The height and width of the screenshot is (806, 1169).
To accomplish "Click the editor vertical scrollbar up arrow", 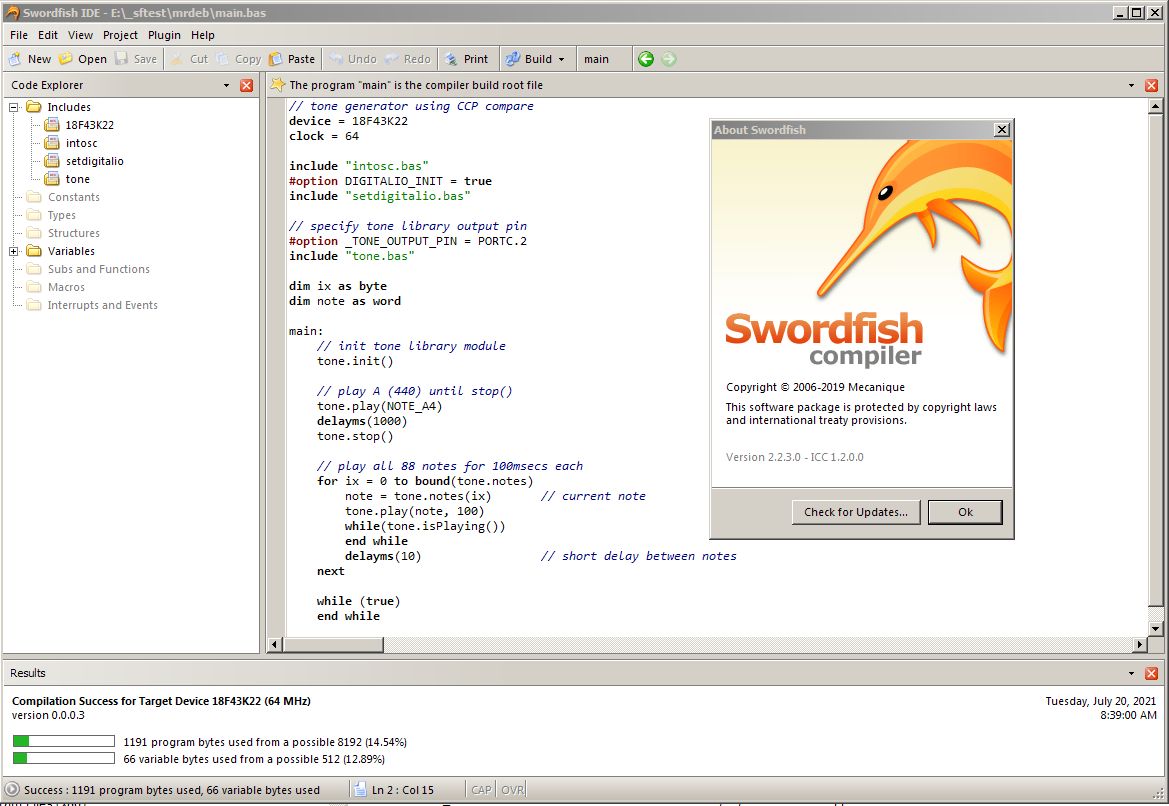I will click(x=1156, y=107).
